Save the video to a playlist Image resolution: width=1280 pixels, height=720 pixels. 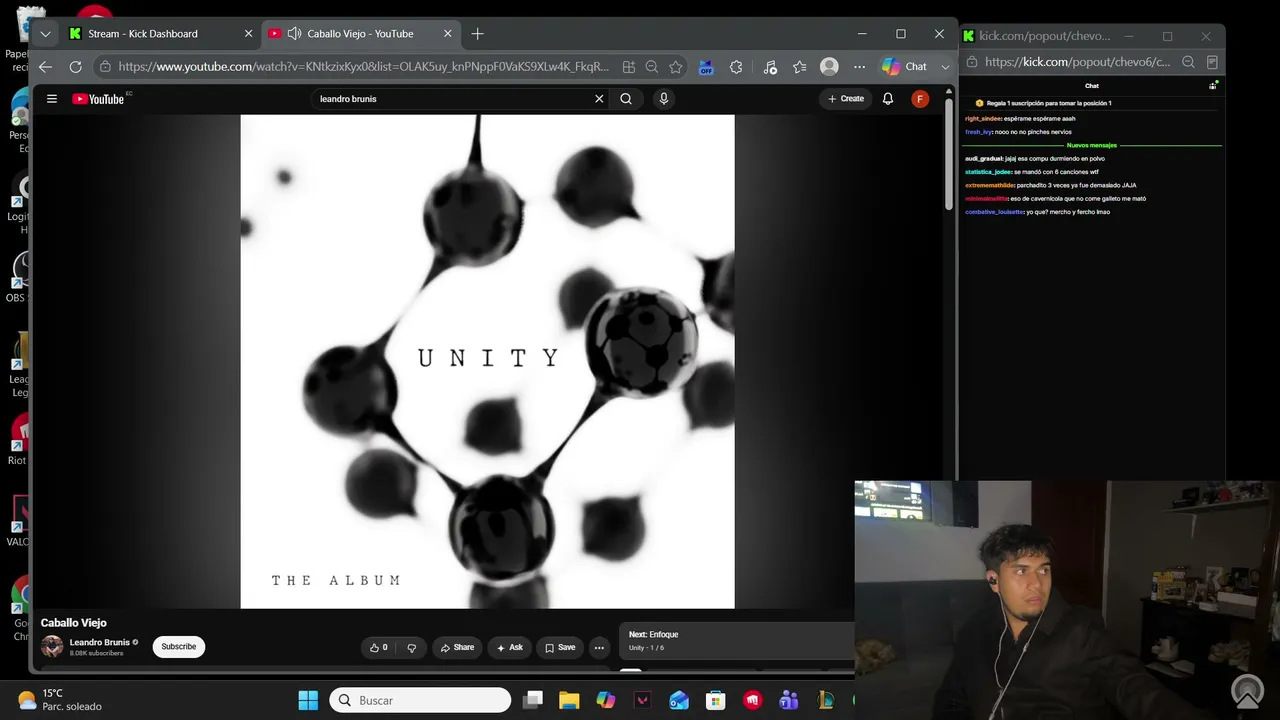(560, 648)
